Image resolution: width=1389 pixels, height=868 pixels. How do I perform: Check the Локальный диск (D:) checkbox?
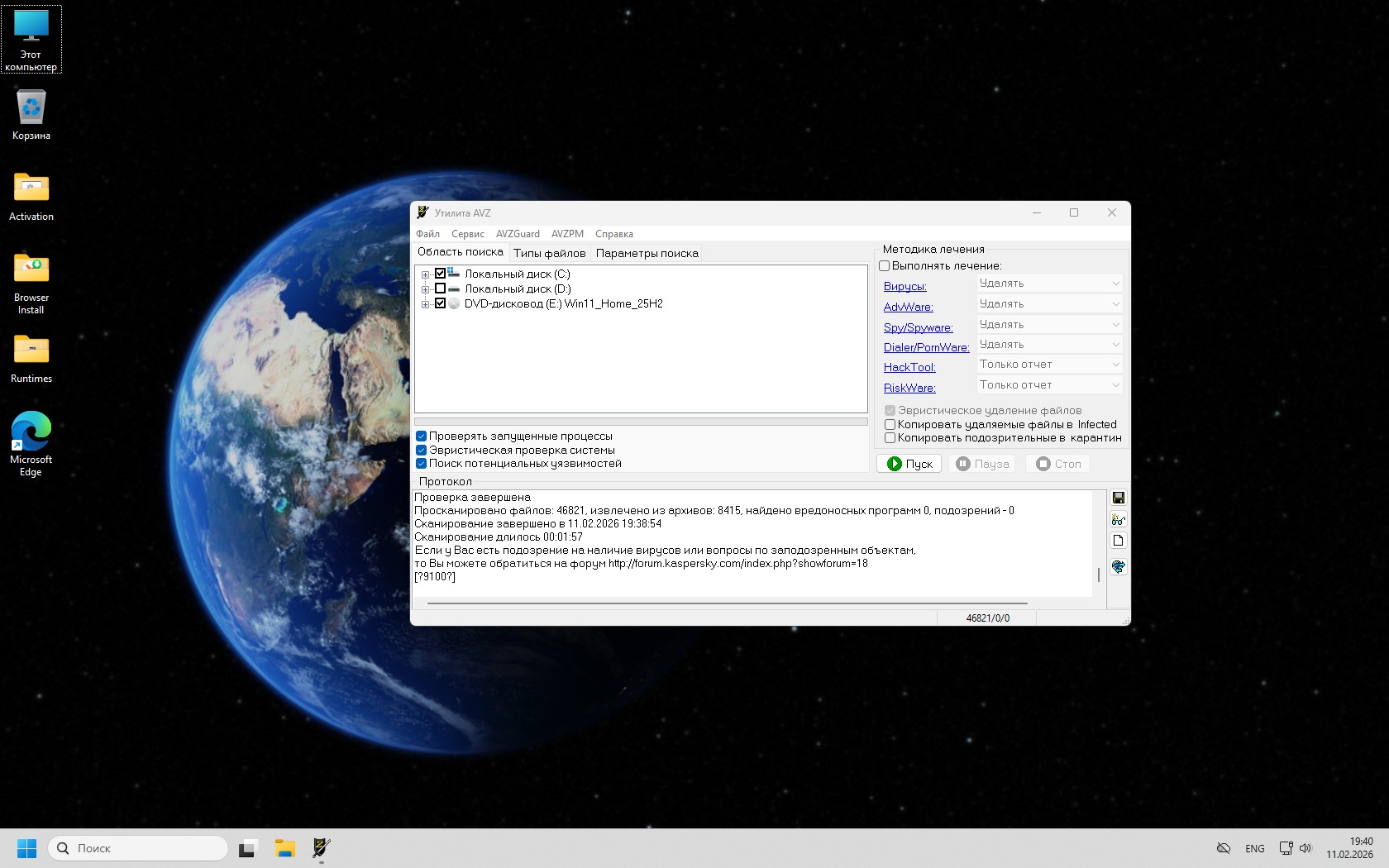(x=441, y=289)
